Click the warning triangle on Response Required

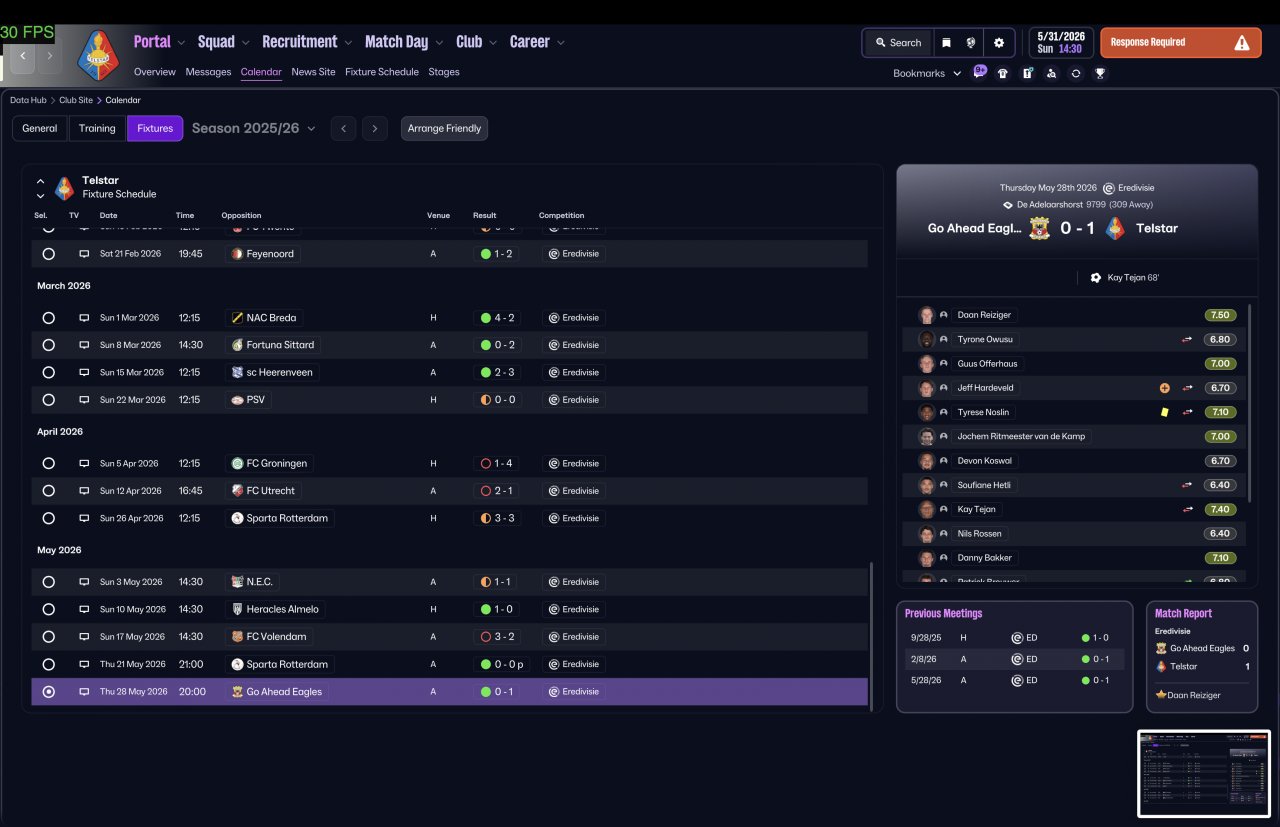point(1242,43)
